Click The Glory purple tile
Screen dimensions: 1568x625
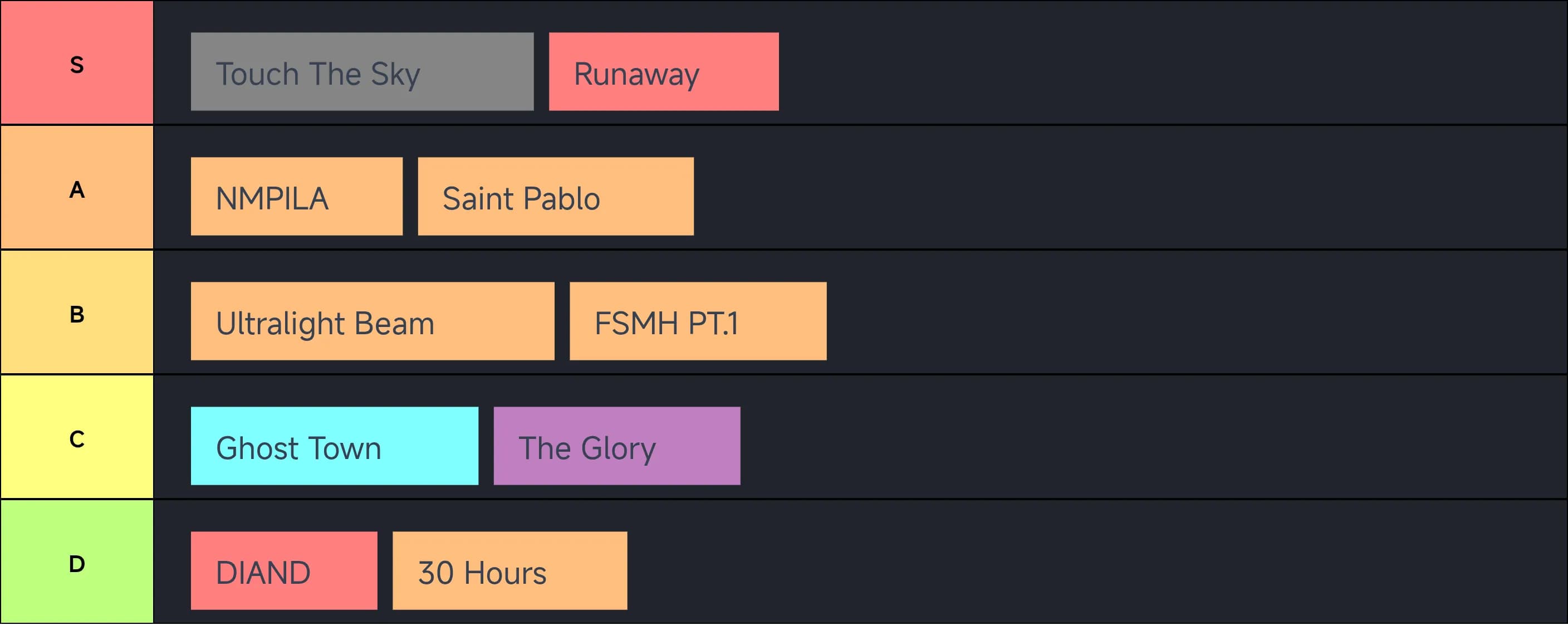click(616, 447)
